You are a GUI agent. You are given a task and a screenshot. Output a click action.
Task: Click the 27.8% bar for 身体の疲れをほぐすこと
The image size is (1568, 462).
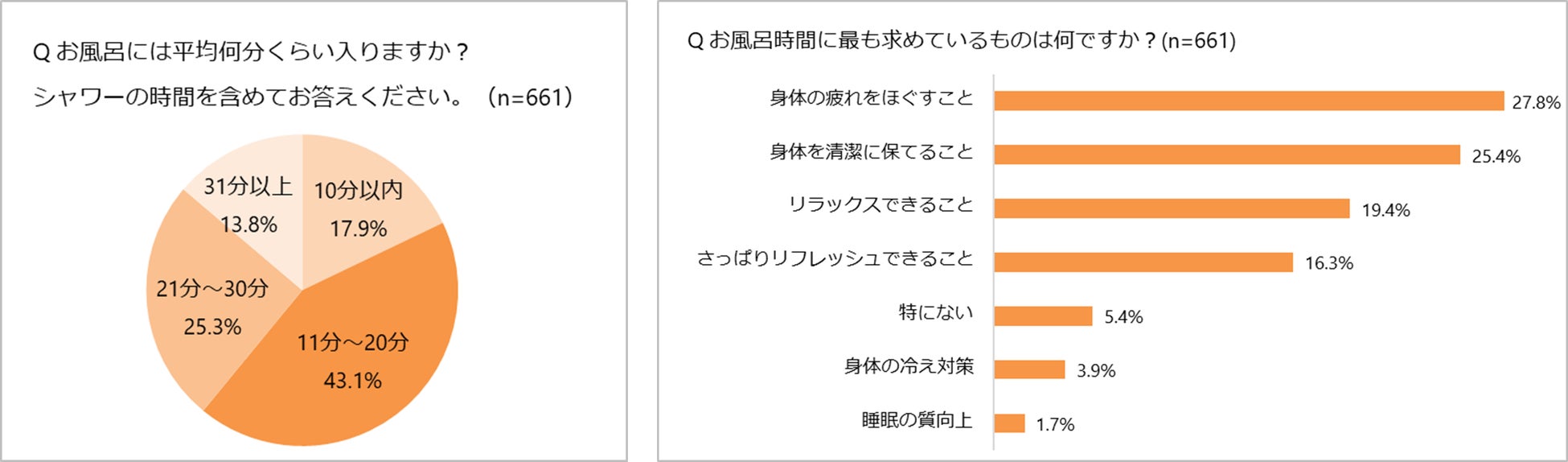[x=1248, y=101]
